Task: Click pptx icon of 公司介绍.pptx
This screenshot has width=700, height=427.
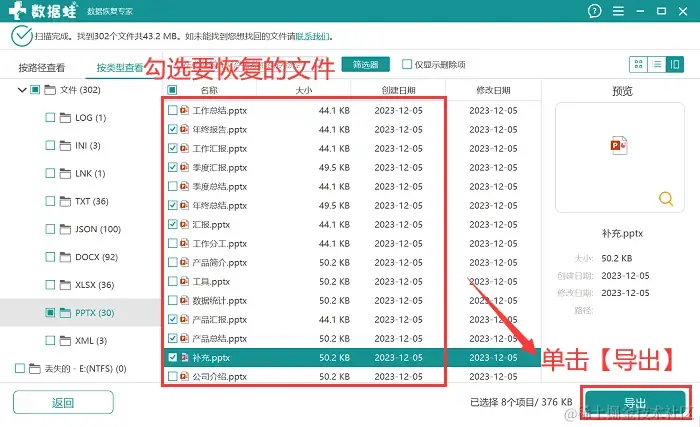Action: click(x=184, y=377)
